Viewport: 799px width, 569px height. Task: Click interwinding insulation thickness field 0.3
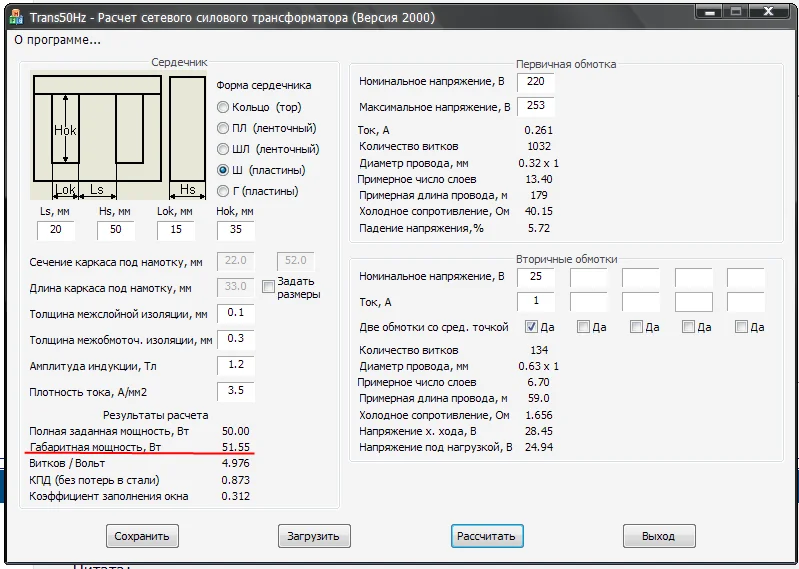[x=235, y=339]
